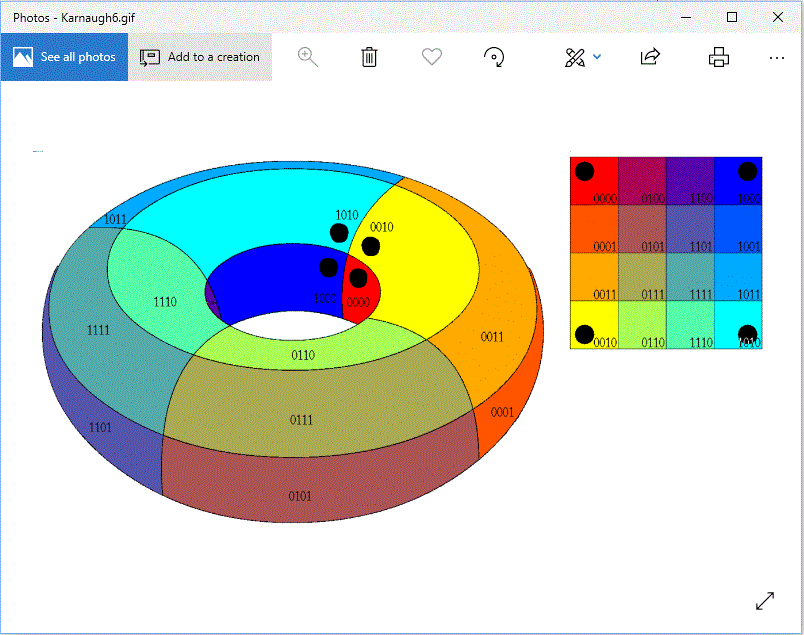Click the 1101 label on the purple torus side
The width and height of the screenshot is (804, 635).
(x=100, y=427)
